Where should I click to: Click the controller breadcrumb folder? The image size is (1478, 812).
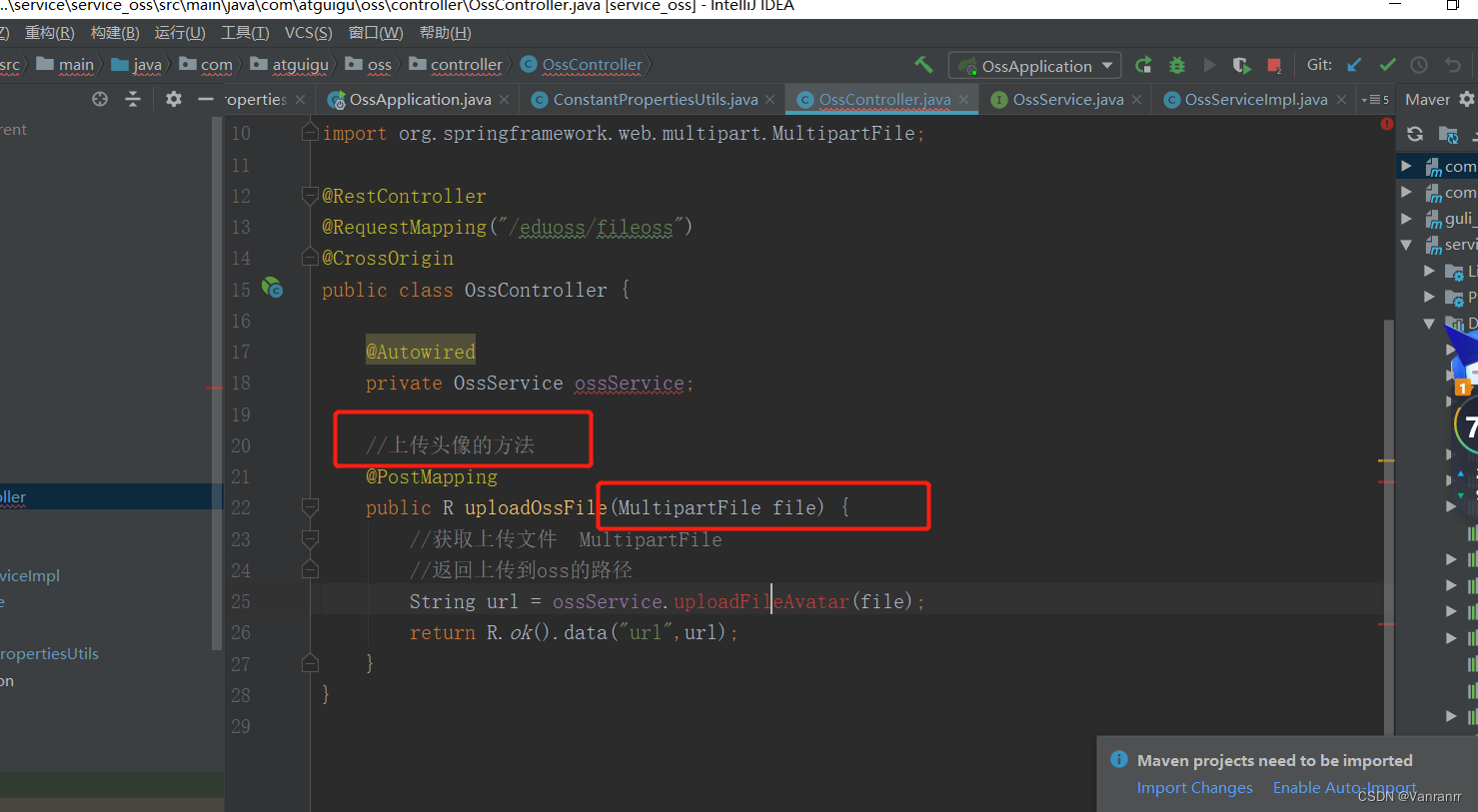456,65
